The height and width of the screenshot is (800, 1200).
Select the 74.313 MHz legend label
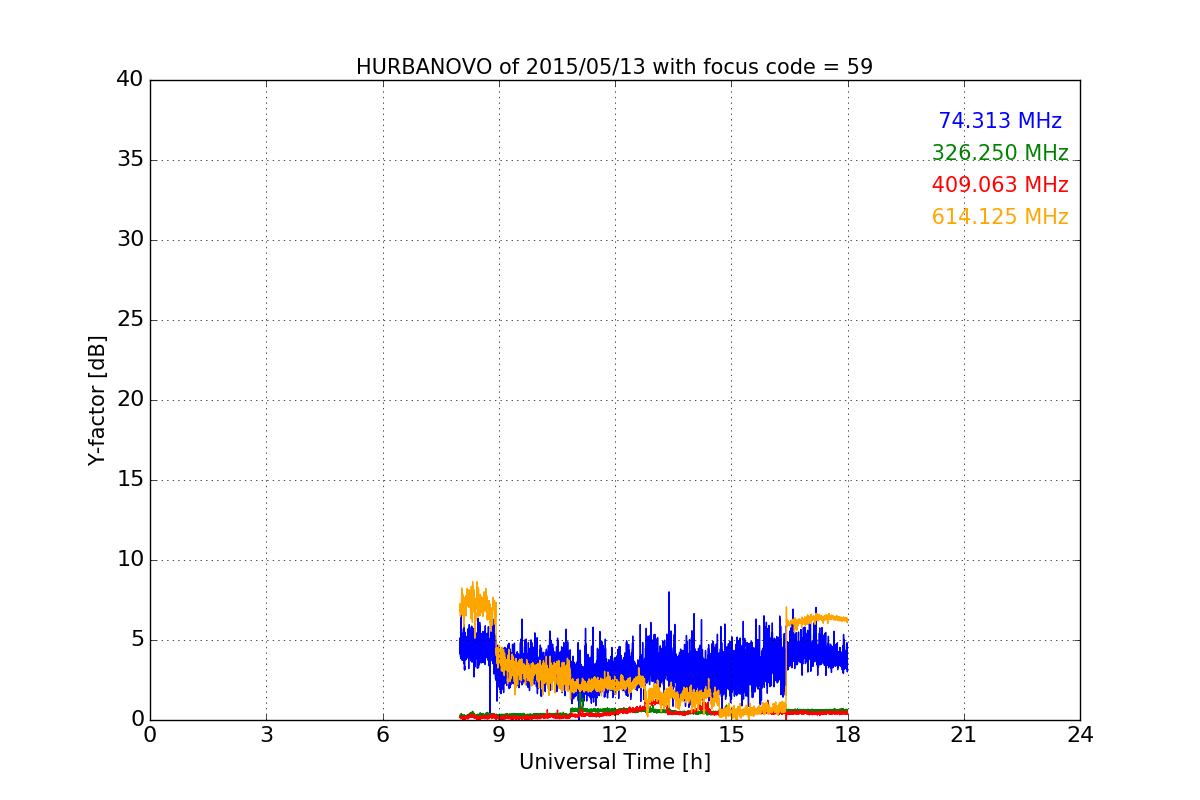click(x=1000, y=121)
